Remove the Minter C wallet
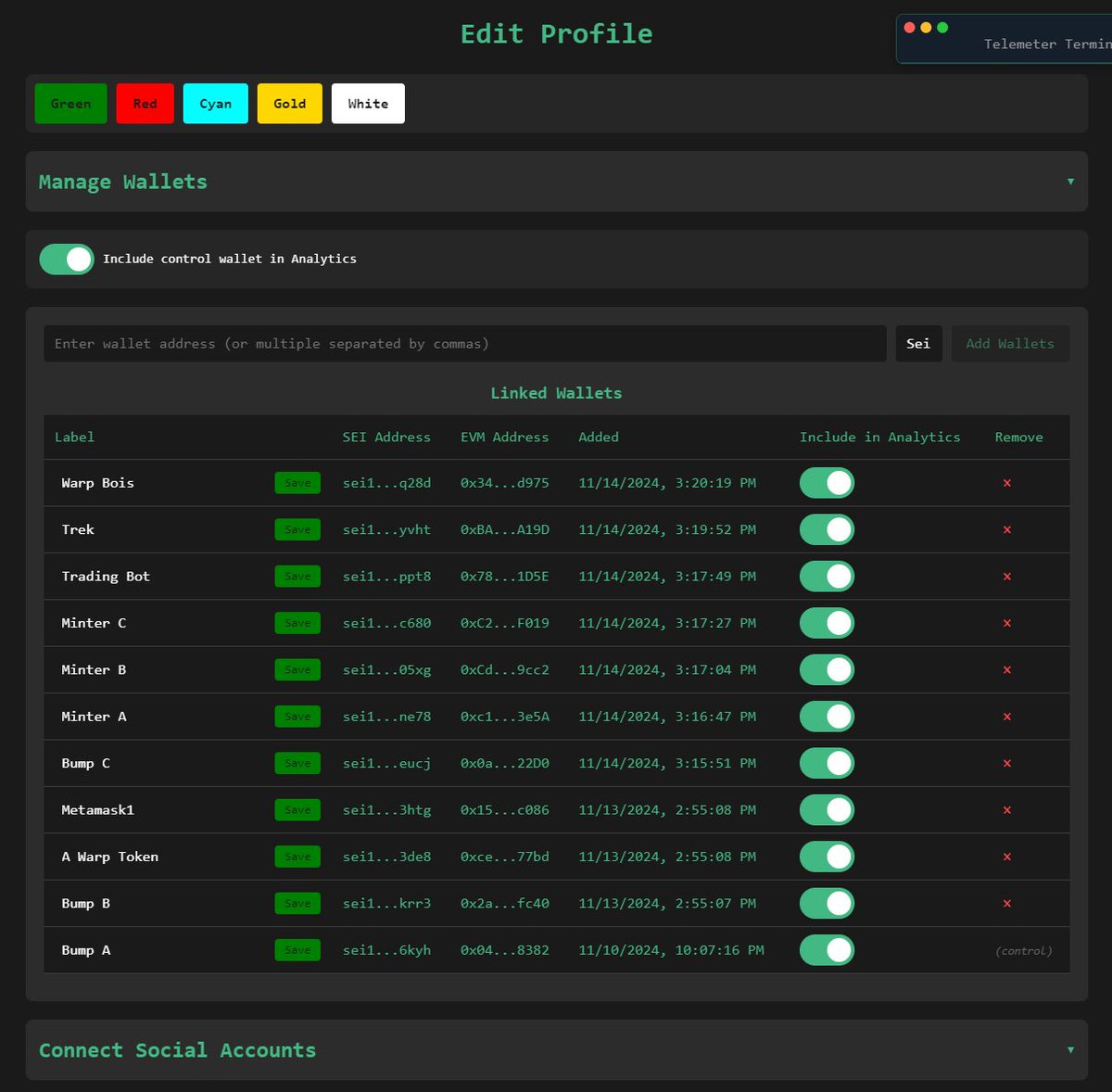This screenshot has height=1092, width=1112. pos(1006,623)
